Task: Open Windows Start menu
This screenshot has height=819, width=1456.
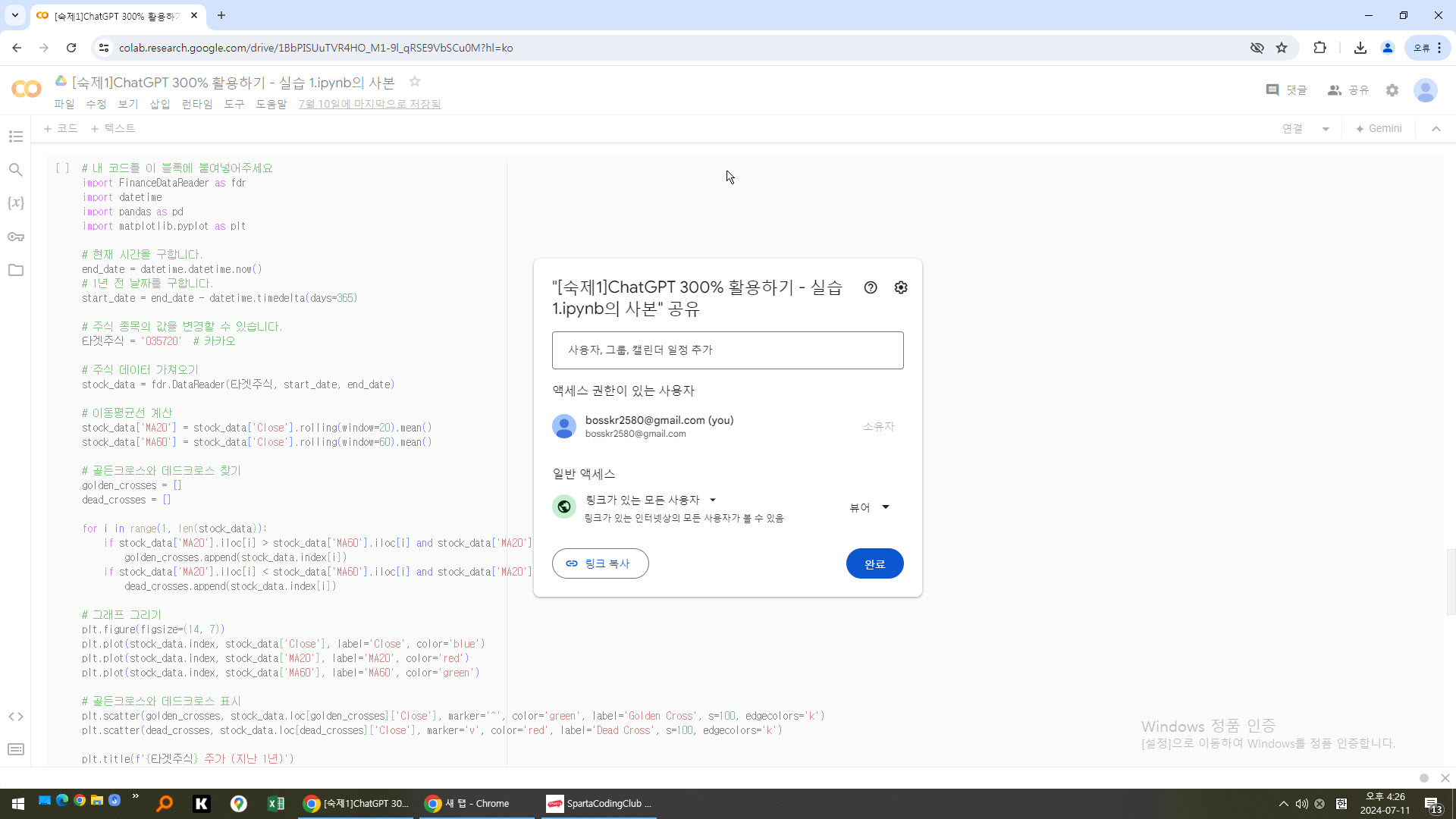Action: [x=18, y=804]
